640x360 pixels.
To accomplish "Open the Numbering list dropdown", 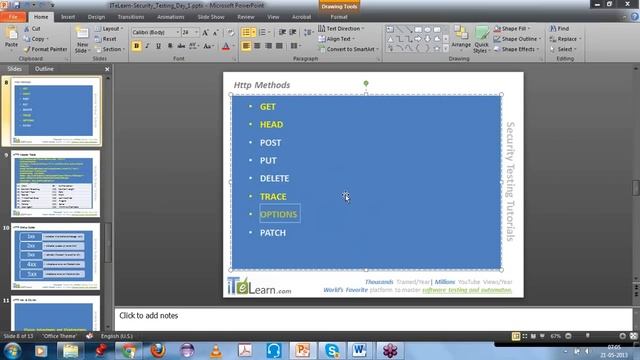I will (264, 32).
